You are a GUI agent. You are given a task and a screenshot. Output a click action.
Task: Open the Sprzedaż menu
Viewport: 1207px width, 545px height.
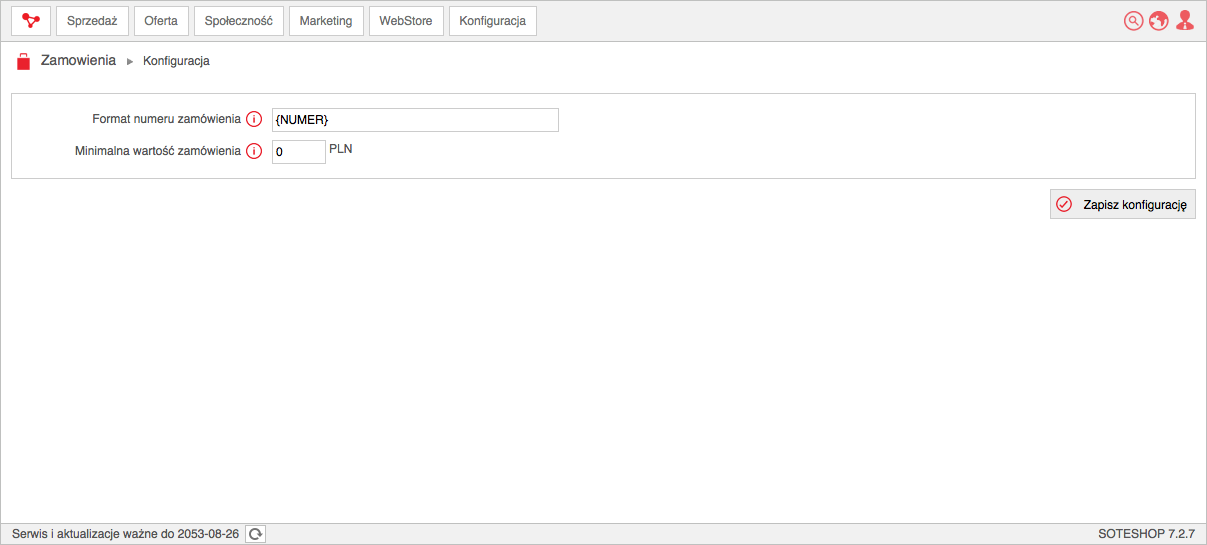click(92, 21)
